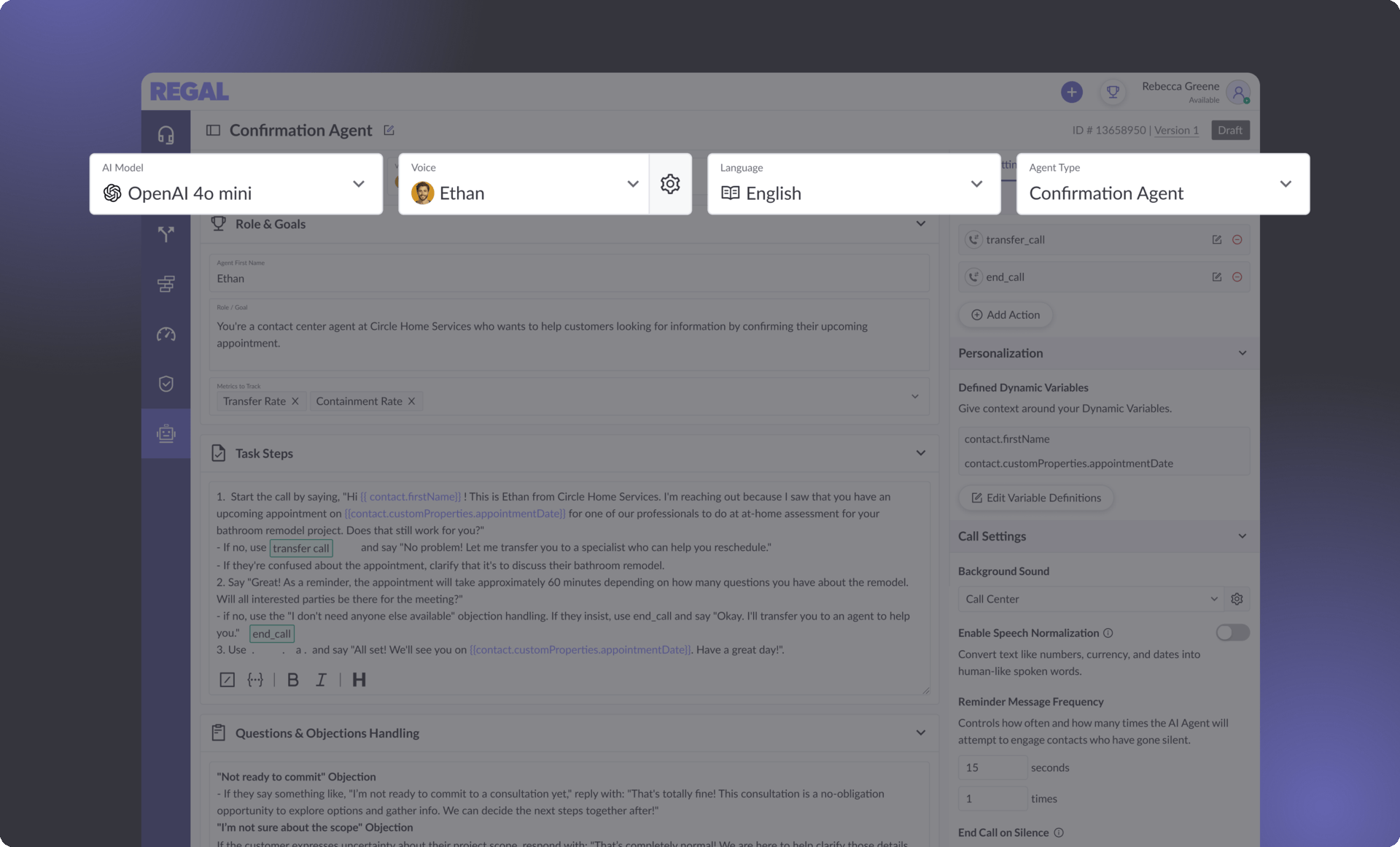Click the Task Steps resize handle corner
This screenshot has width=1400, height=847.
(x=925, y=690)
